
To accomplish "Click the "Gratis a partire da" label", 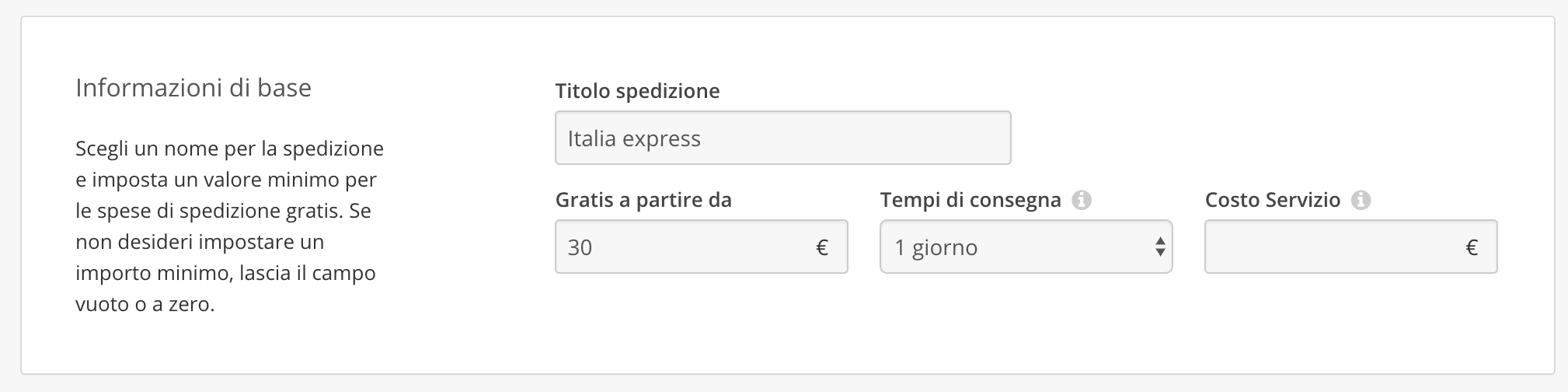I will (x=643, y=200).
